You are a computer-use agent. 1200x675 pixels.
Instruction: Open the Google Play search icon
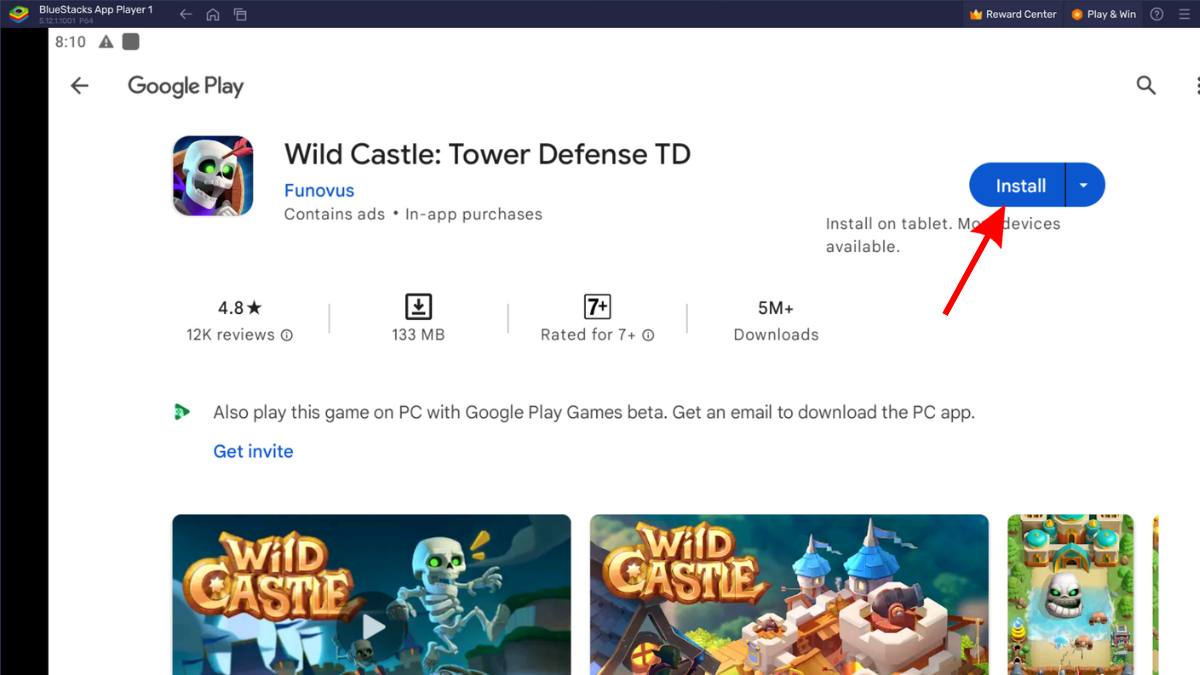[1146, 86]
